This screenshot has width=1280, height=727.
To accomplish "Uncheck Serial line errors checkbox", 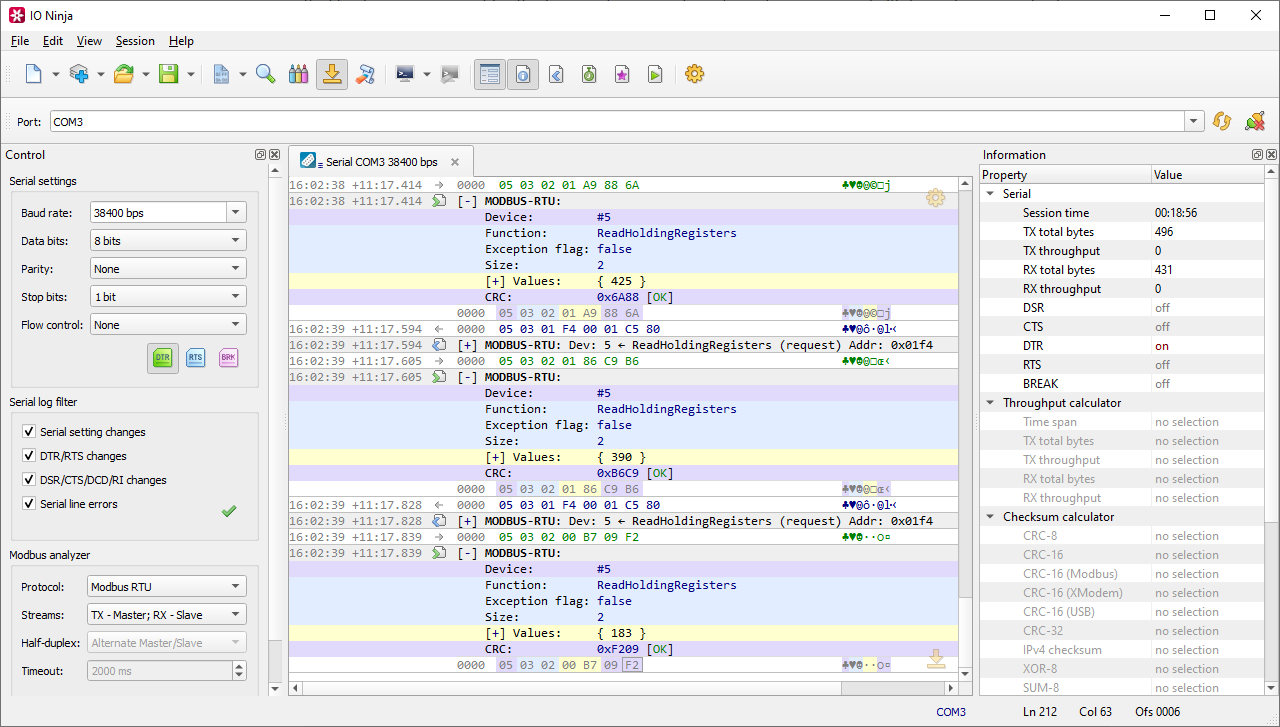I will click(29, 504).
